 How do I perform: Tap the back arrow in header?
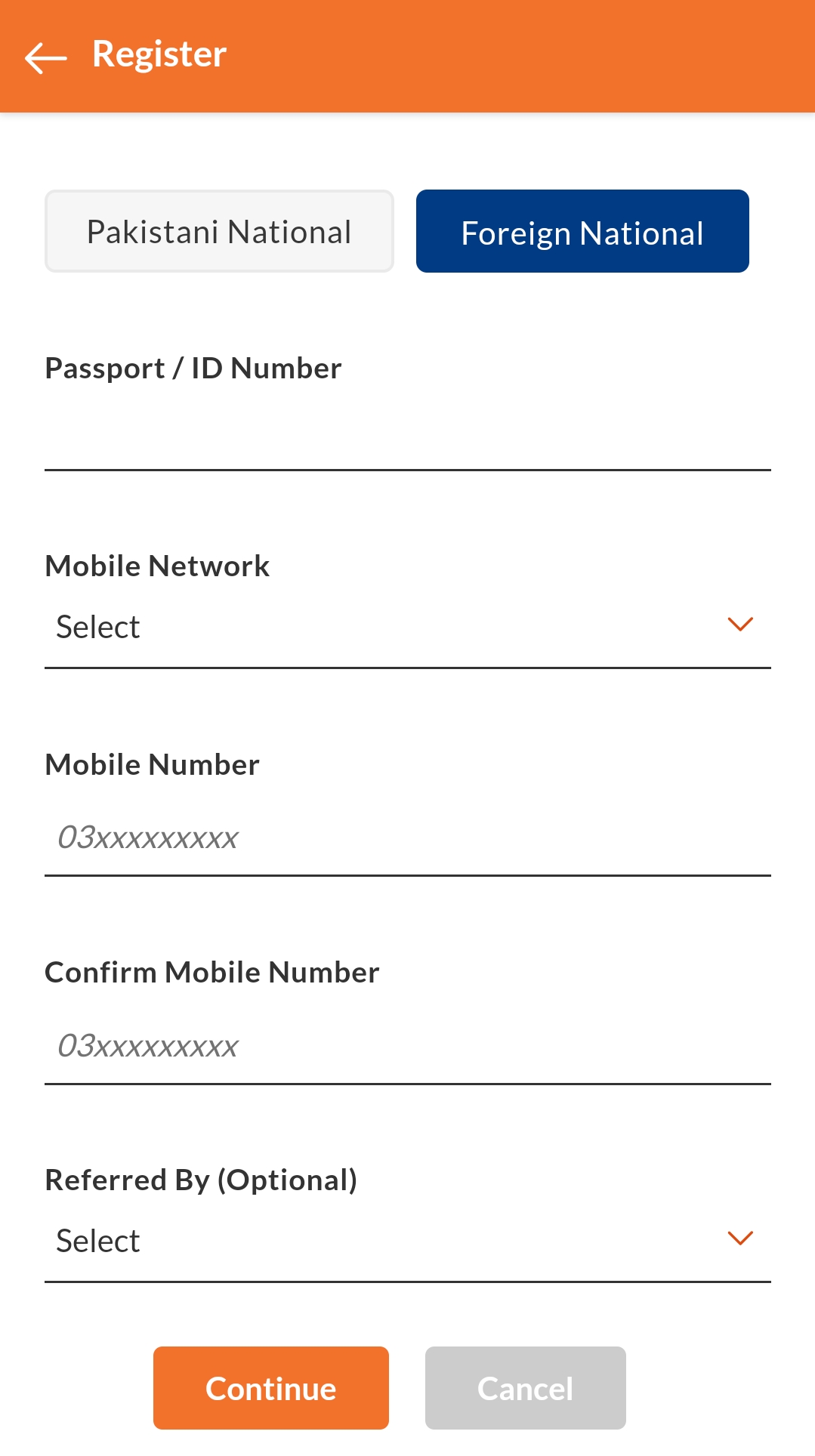click(x=45, y=57)
